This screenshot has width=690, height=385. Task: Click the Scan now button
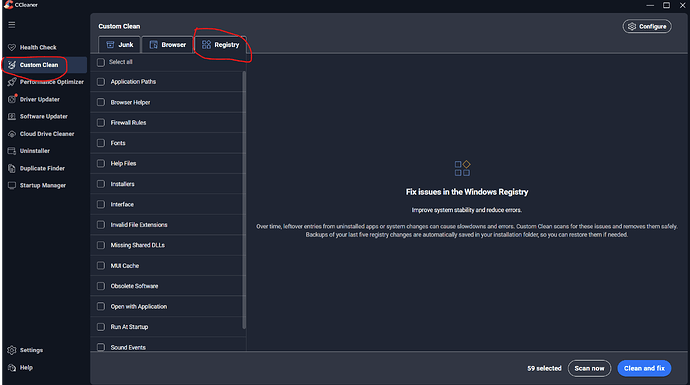[589, 368]
